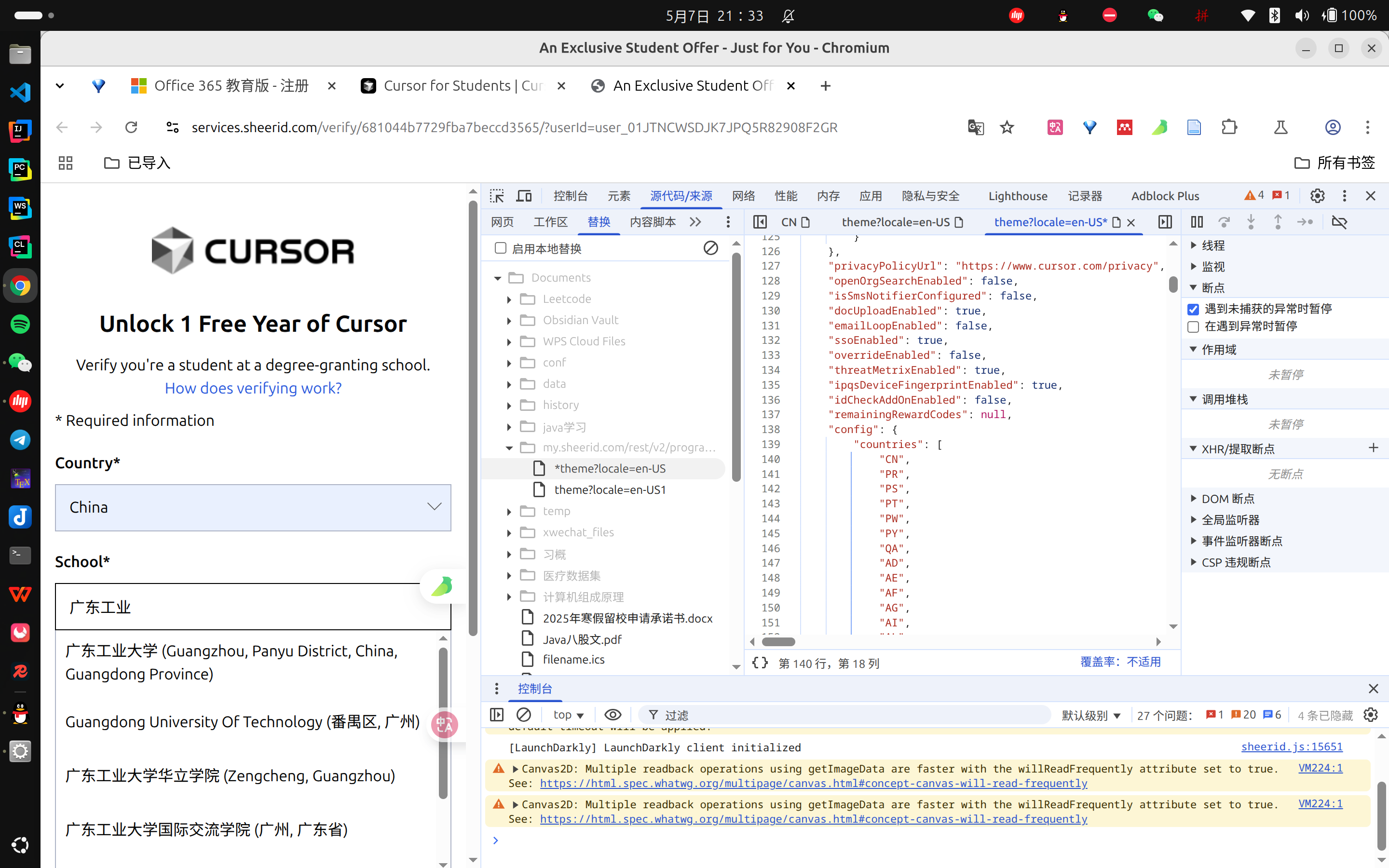Open VS Code from the dock
This screenshot has height=868, width=1389.
20,93
